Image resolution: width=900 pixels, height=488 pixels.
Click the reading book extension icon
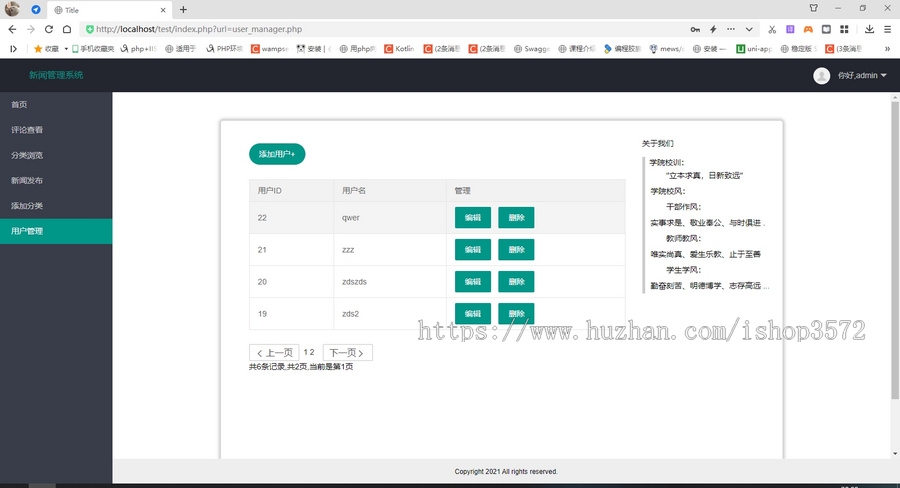pos(826,29)
